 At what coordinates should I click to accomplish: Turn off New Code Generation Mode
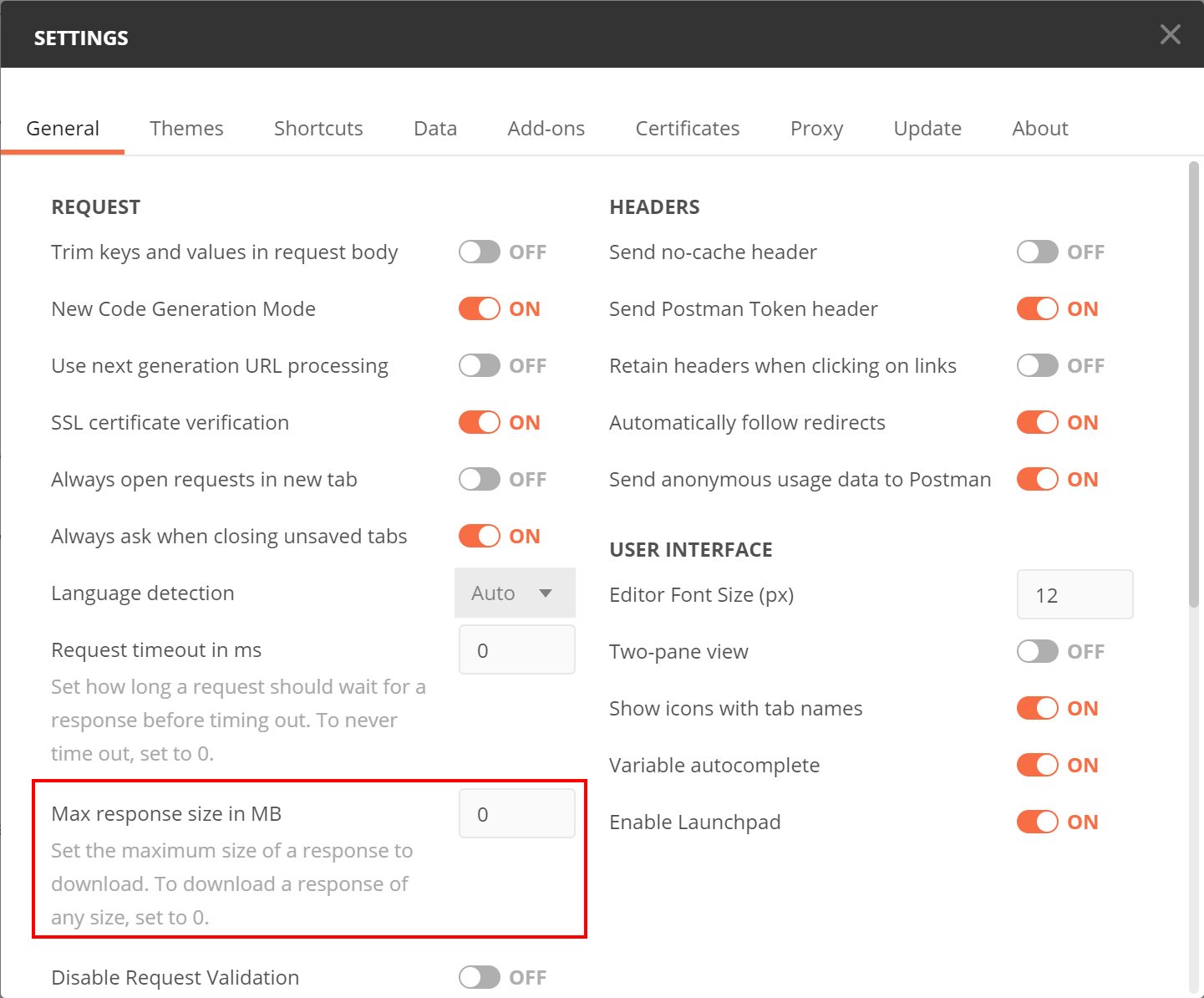[x=480, y=309]
